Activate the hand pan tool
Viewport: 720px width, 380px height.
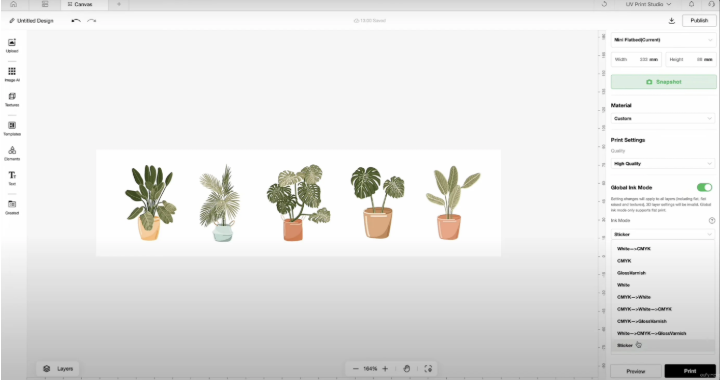coord(406,369)
